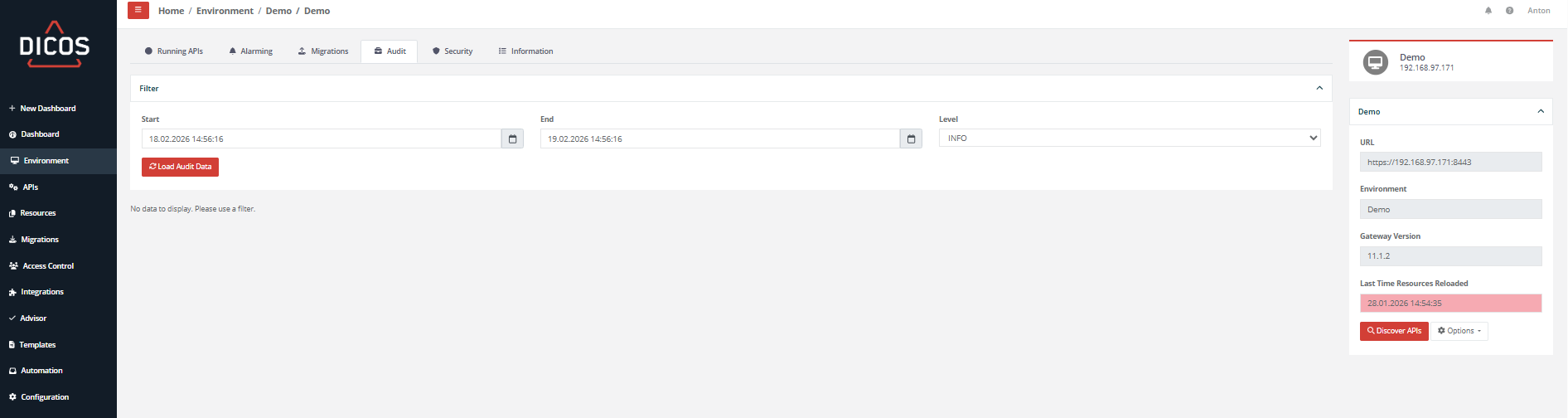Open the End date calendar picker
1568x418 pixels.
click(911, 139)
